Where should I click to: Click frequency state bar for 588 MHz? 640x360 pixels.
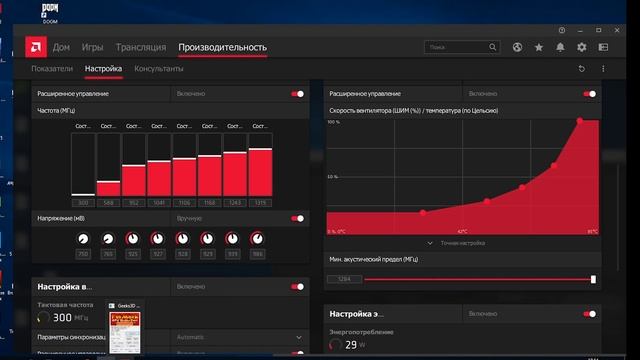pos(109,164)
